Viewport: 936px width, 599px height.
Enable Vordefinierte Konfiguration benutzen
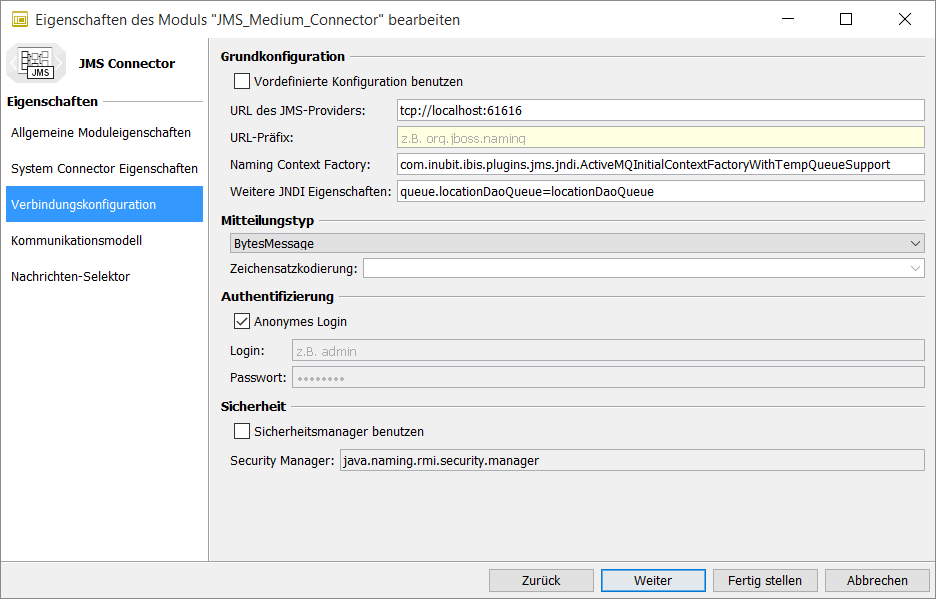click(x=240, y=81)
